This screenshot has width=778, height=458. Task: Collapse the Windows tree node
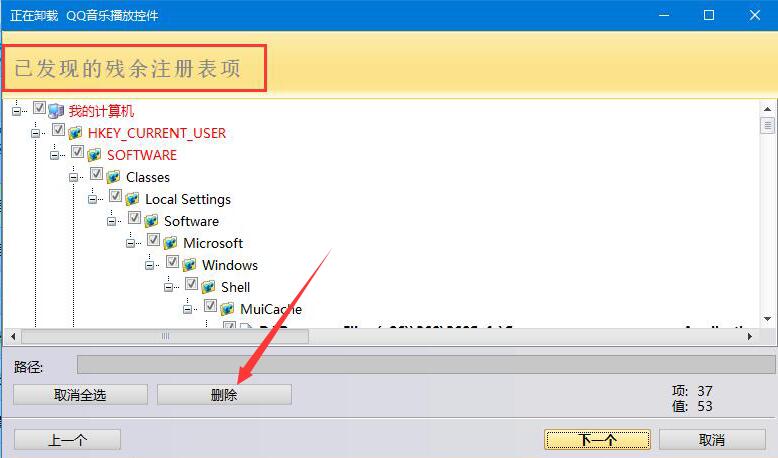pos(149,265)
